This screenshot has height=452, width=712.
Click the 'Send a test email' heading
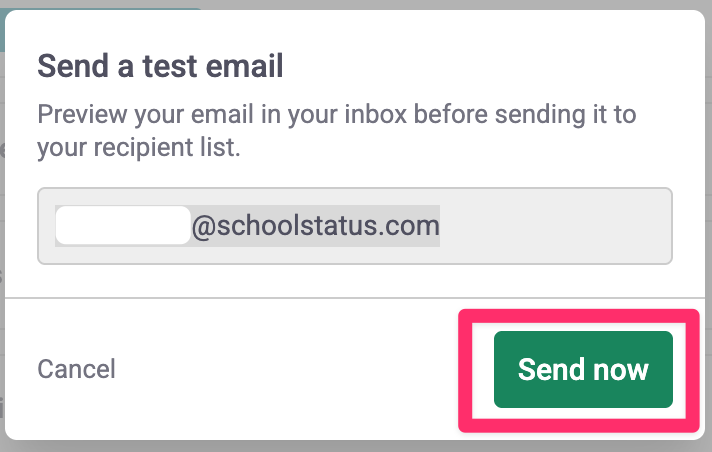(x=160, y=67)
